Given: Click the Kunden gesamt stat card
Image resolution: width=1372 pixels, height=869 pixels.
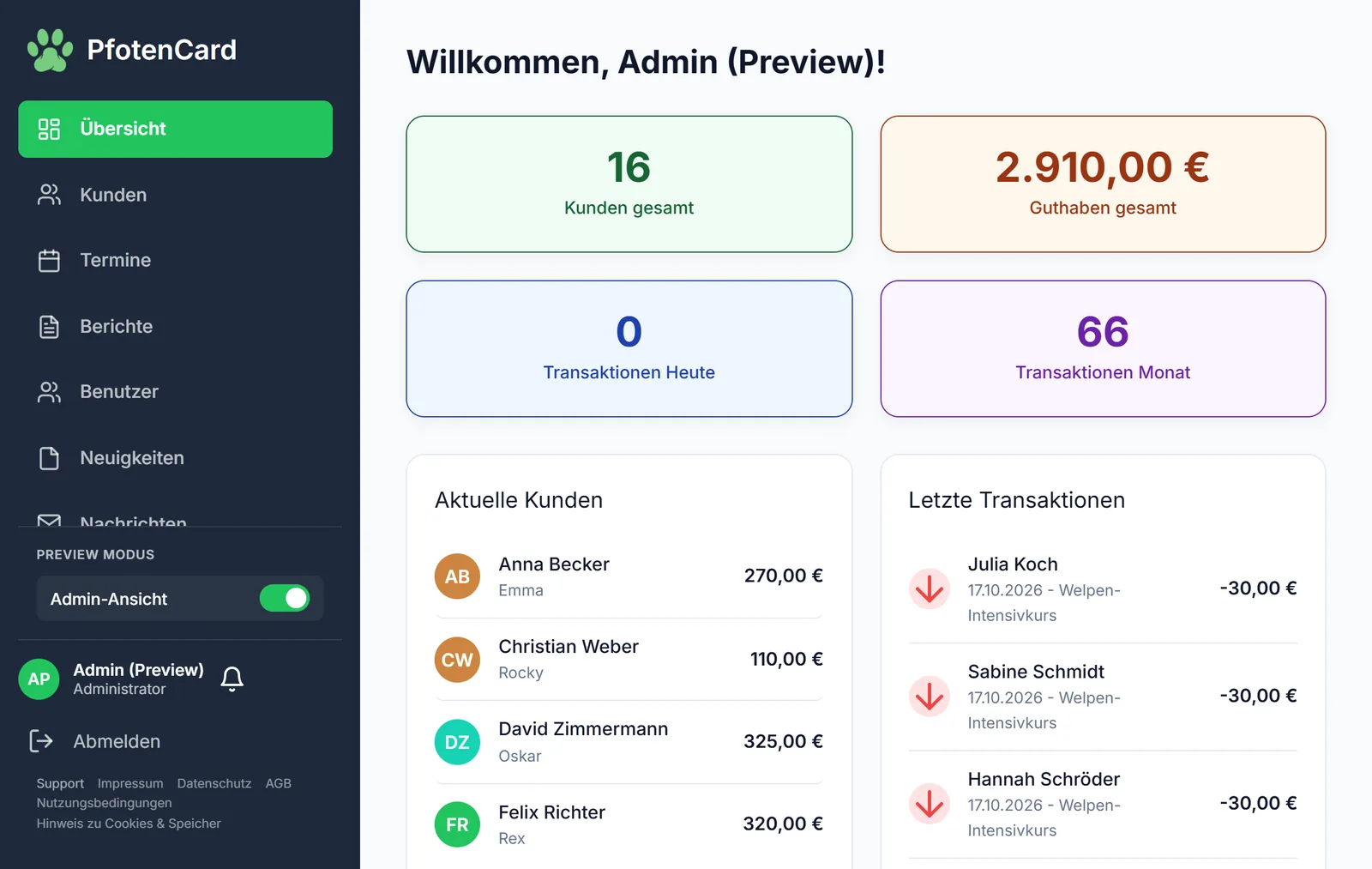Looking at the screenshot, I should pos(629,184).
